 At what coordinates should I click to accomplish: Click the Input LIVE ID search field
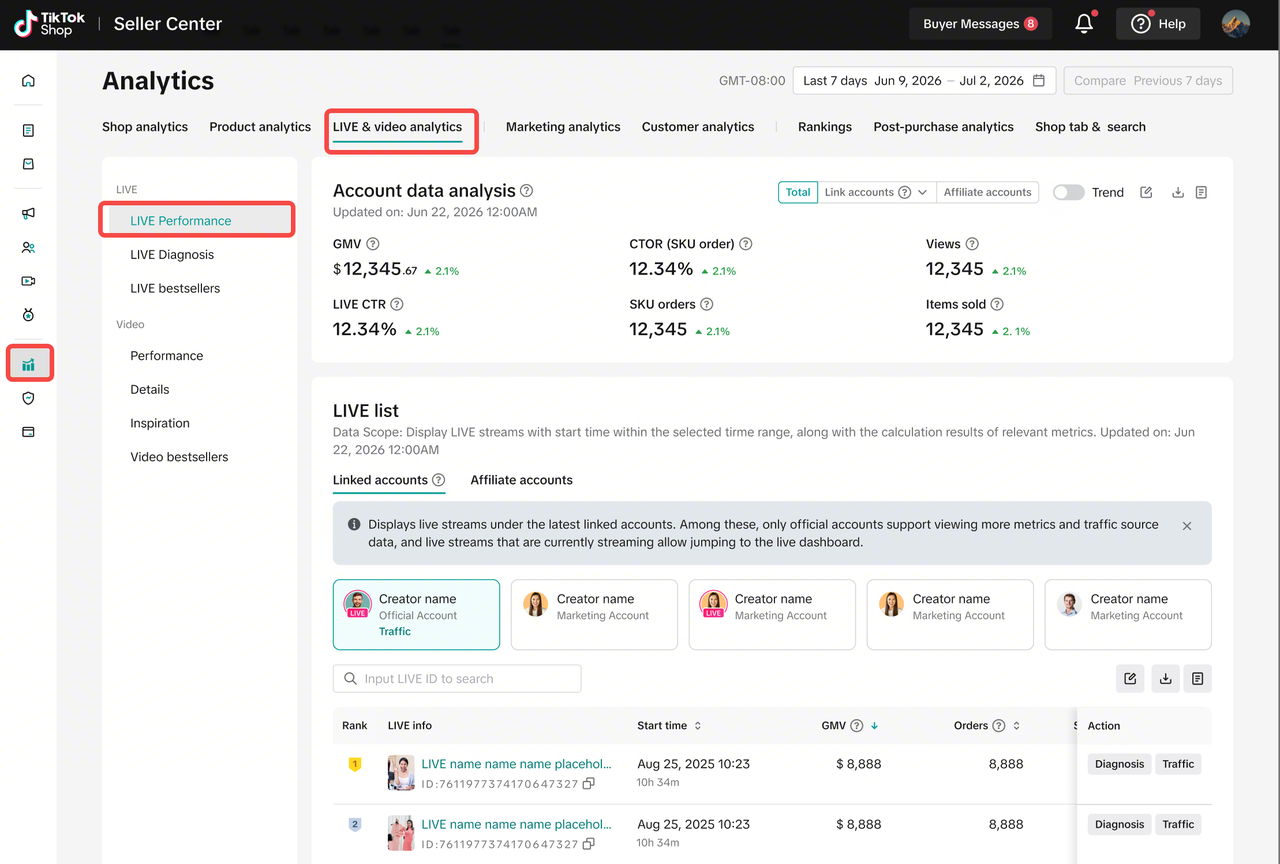457,679
